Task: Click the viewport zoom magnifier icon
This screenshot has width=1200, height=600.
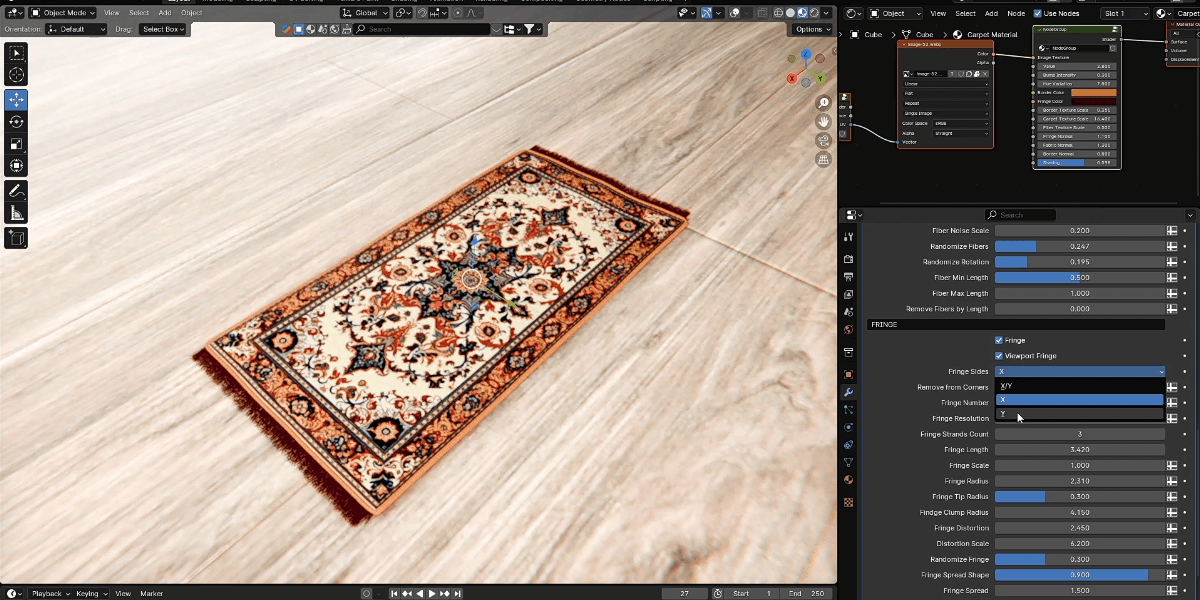Action: coord(823,103)
